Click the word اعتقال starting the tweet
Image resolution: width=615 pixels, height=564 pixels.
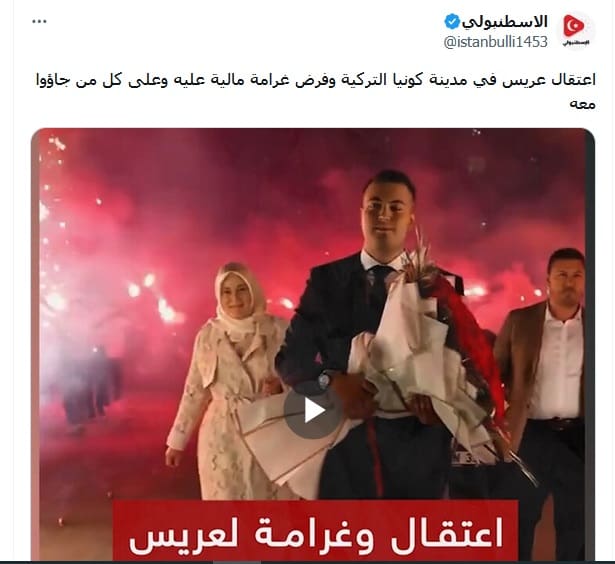click(574, 80)
